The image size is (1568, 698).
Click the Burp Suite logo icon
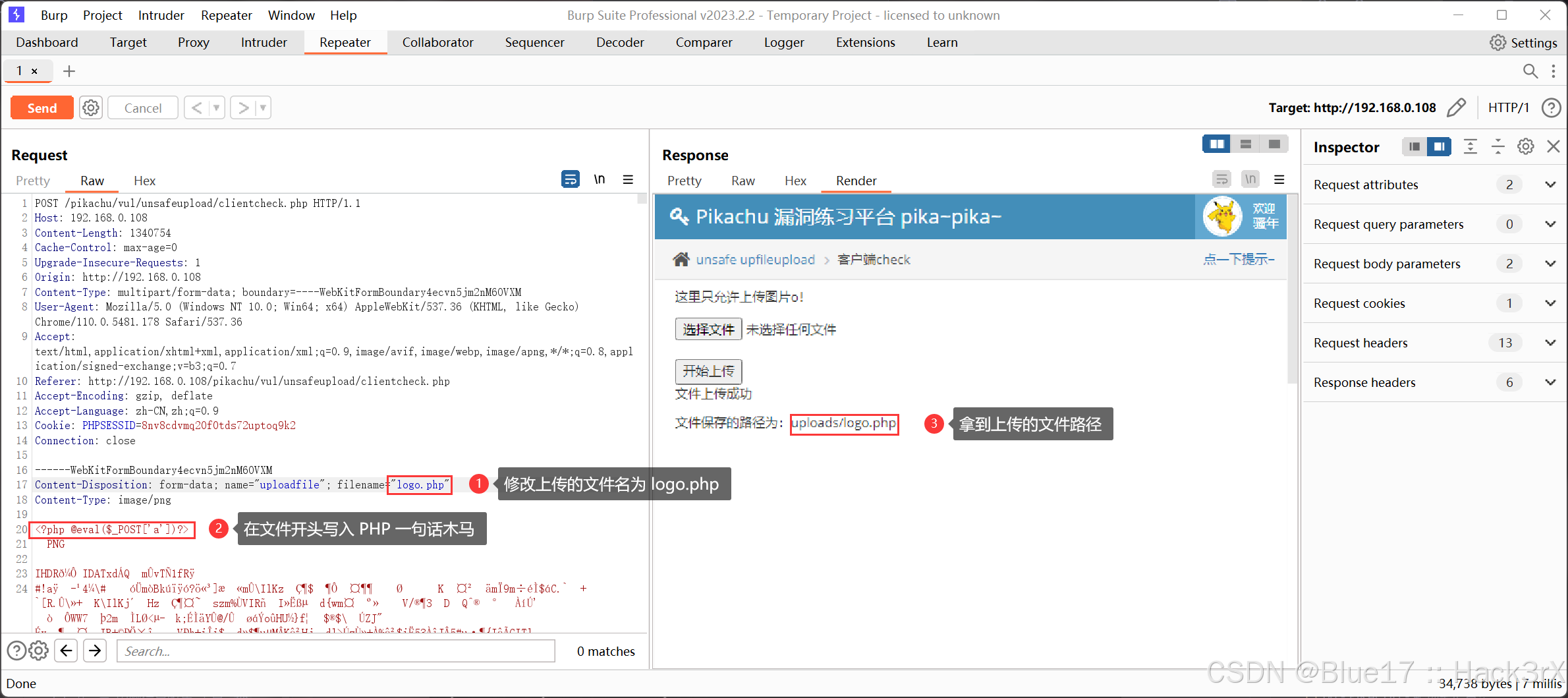(x=16, y=15)
